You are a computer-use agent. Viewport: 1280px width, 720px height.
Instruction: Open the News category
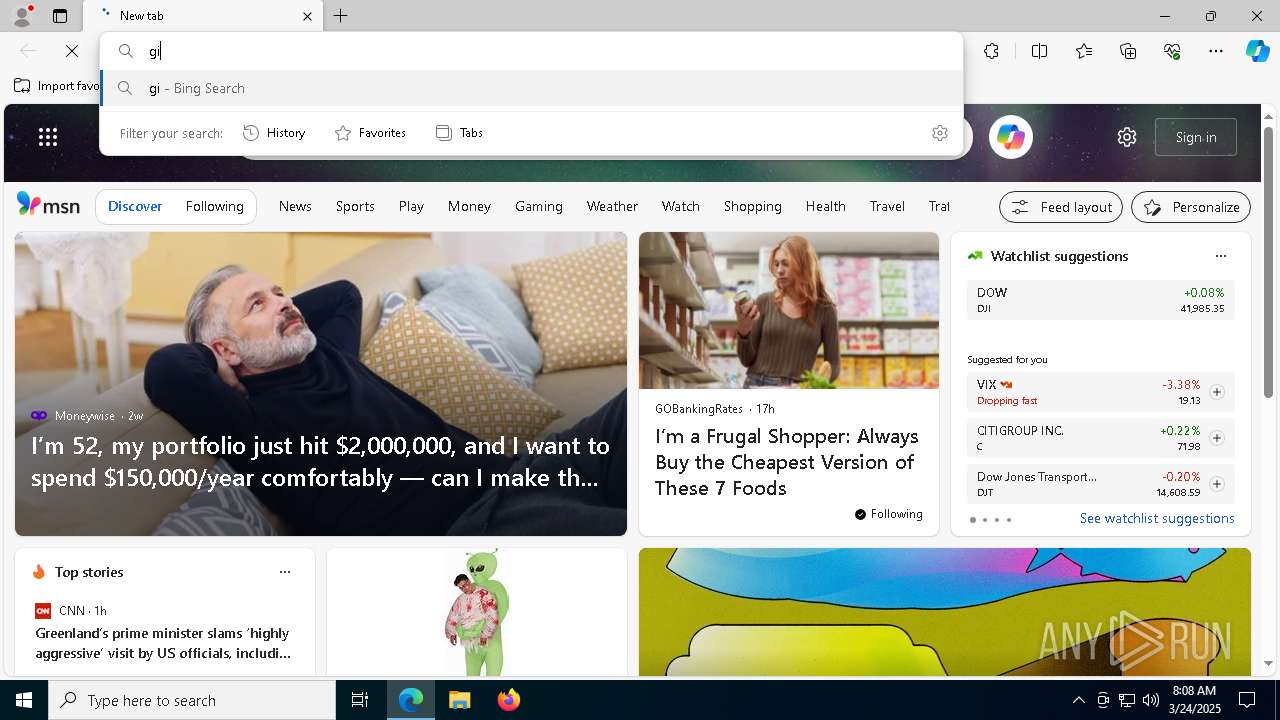[x=295, y=206]
